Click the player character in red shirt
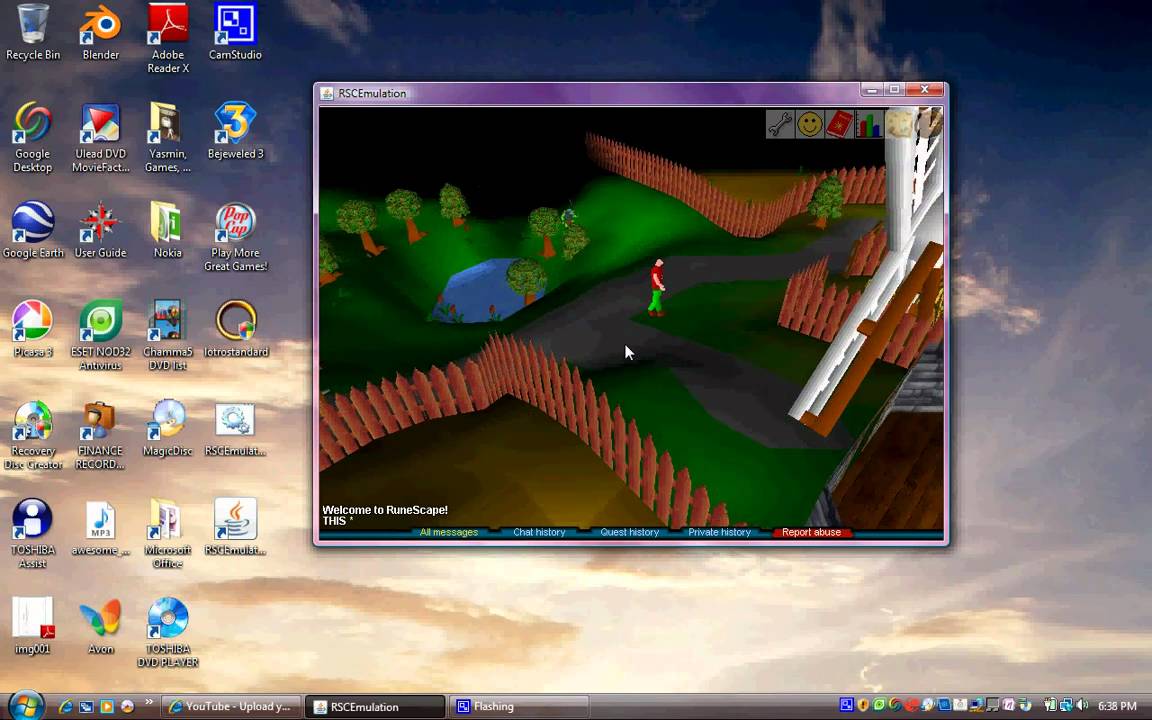The height and width of the screenshot is (720, 1152). [657, 288]
